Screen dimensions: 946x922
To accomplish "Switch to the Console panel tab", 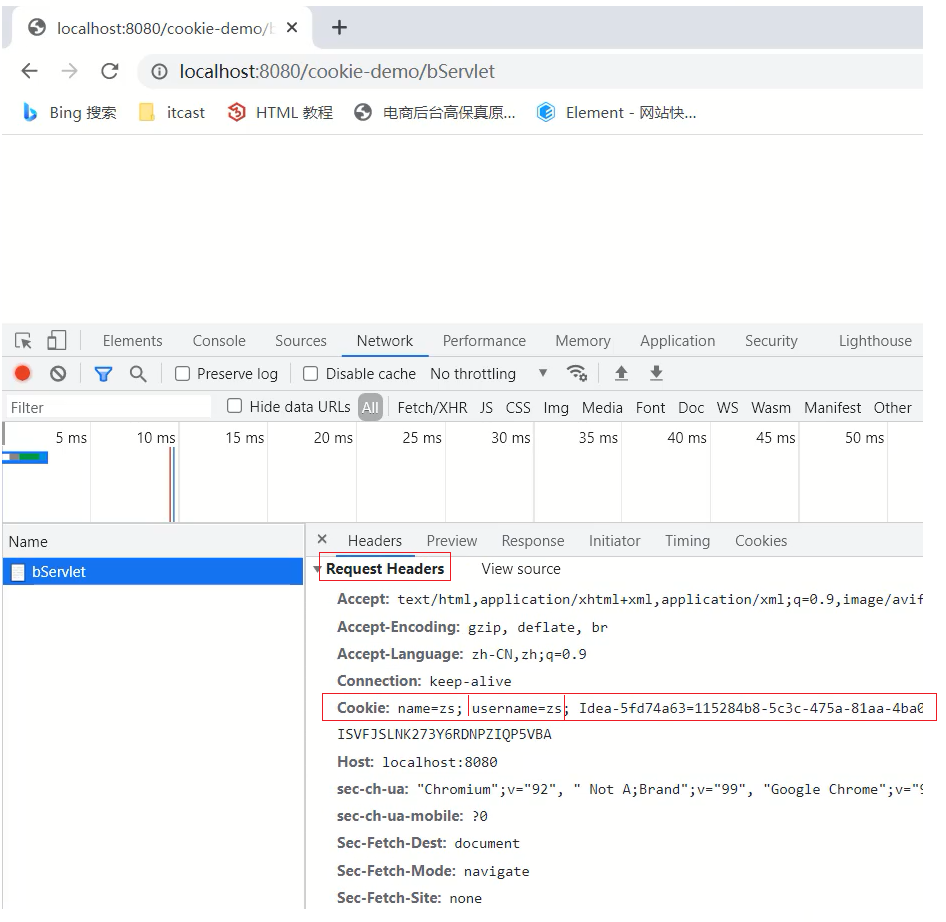I will point(219,341).
